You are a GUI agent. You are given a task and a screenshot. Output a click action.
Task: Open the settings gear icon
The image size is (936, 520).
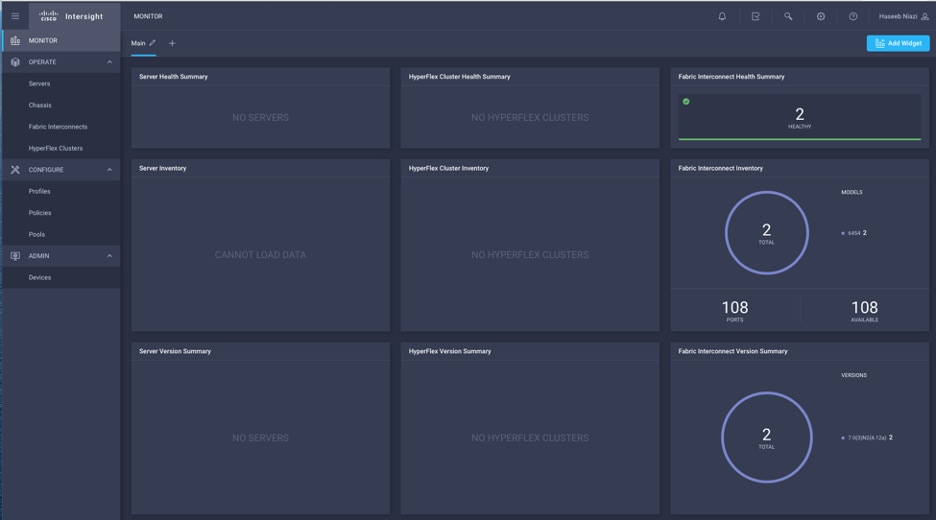[821, 17]
